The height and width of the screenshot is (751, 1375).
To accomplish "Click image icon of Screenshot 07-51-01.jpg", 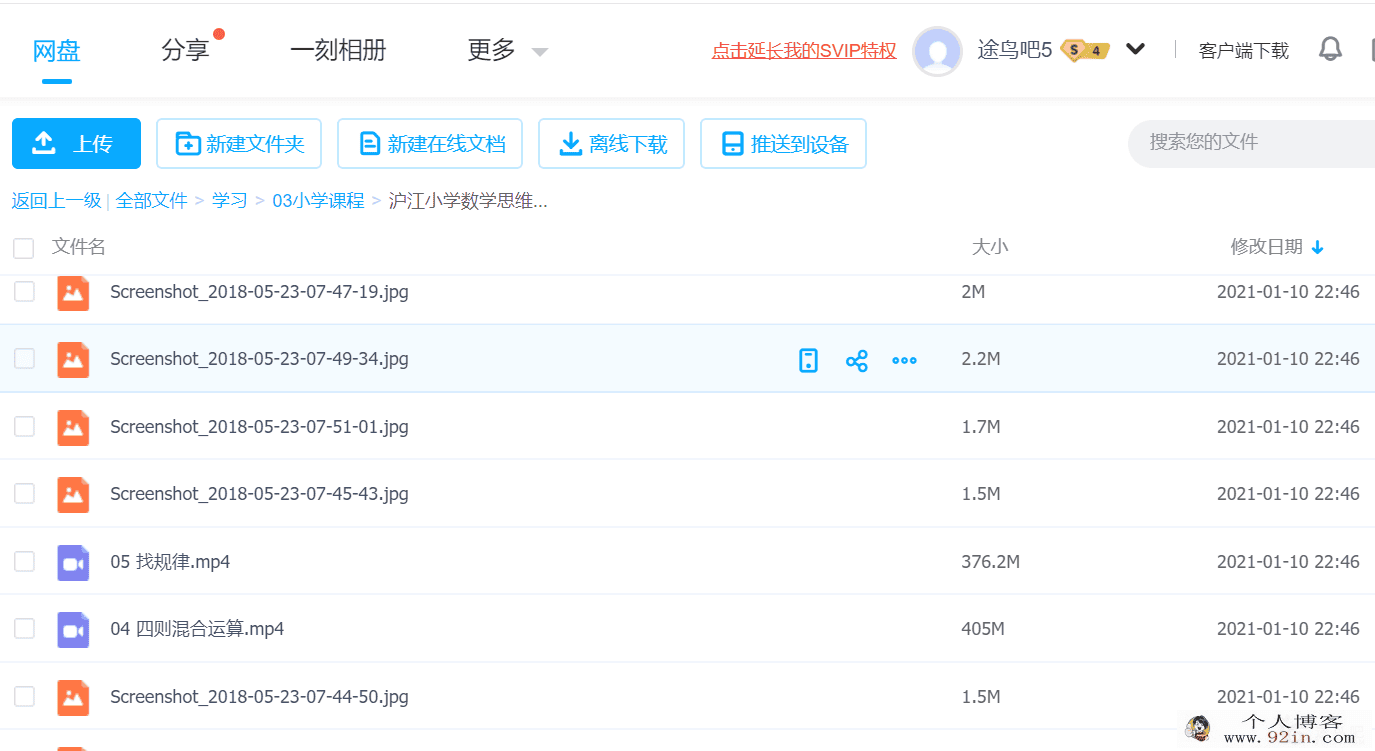I will click(73, 427).
